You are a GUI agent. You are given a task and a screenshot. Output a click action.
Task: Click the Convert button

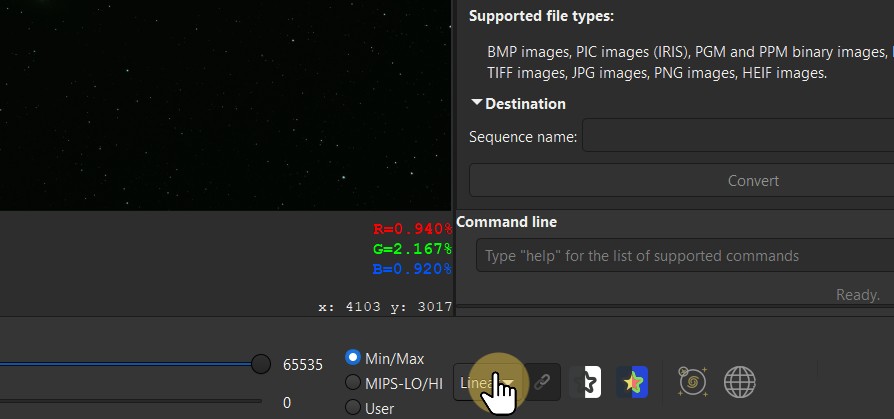(680, 181)
